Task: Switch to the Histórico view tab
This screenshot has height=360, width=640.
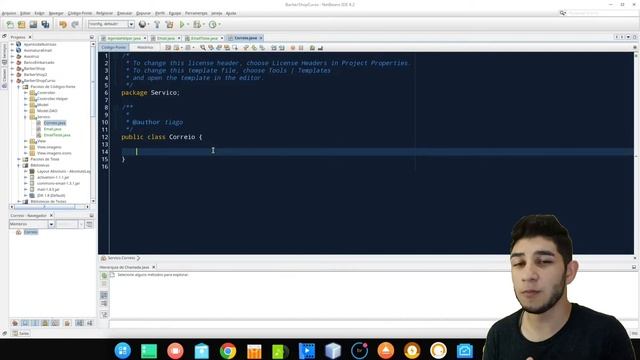Action: click(x=145, y=47)
